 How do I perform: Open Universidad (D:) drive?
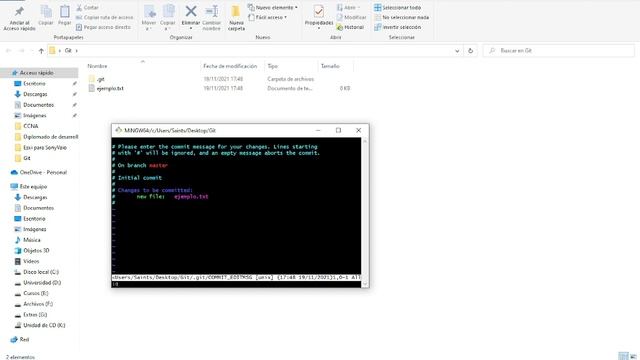[x=42, y=282]
